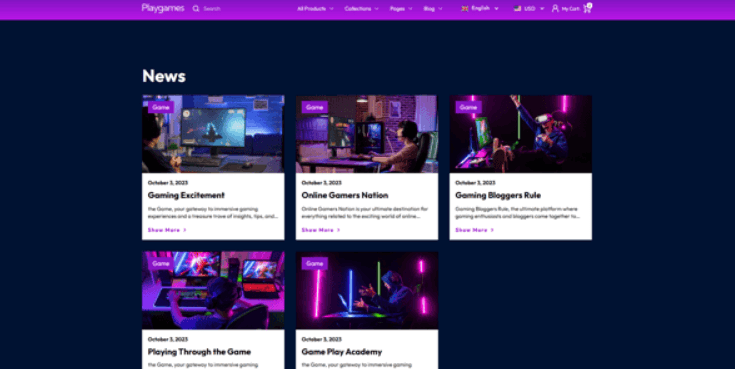Open Online Gamers Nation article image
This screenshot has height=369, width=735.
pos(367,134)
